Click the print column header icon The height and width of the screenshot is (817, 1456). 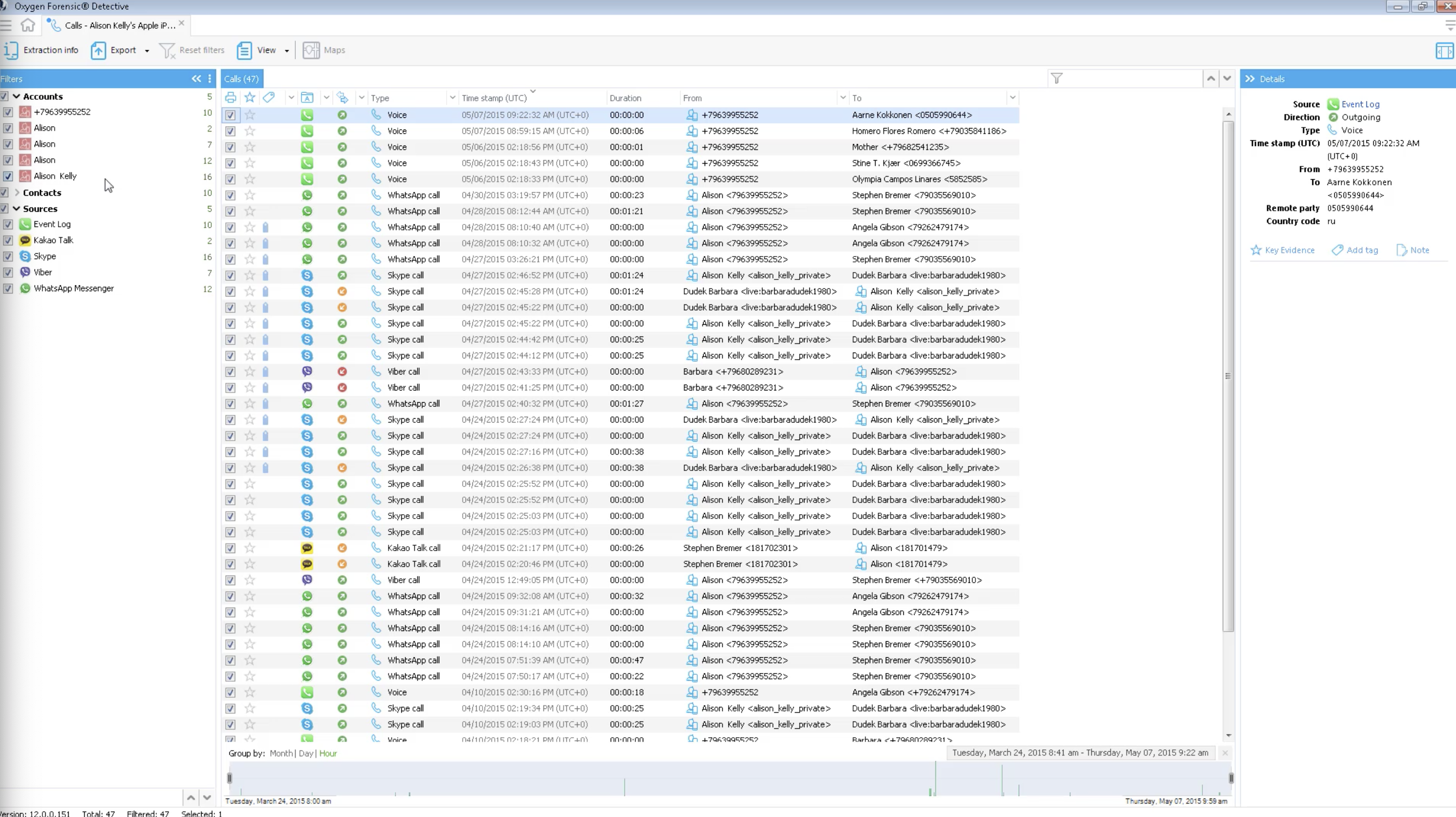point(231,98)
